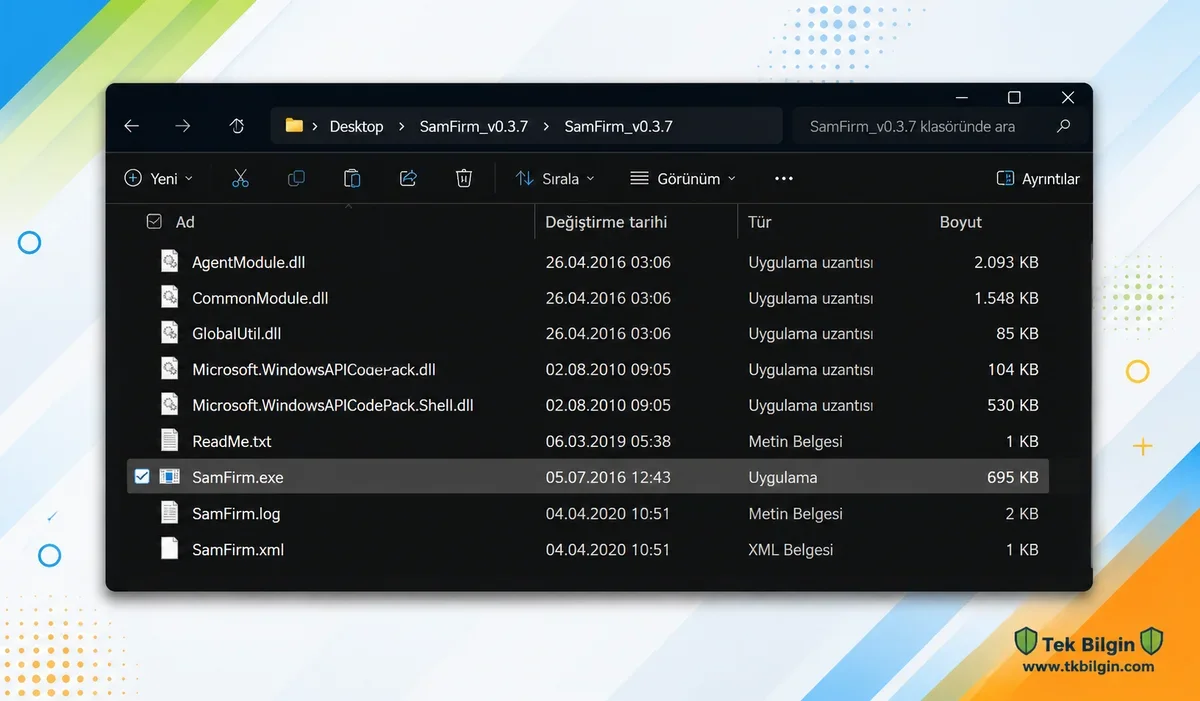This screenshot has width=1200, height=701.
Task: Select SamFirm.exe file name
Action: [x=238, y=477]
